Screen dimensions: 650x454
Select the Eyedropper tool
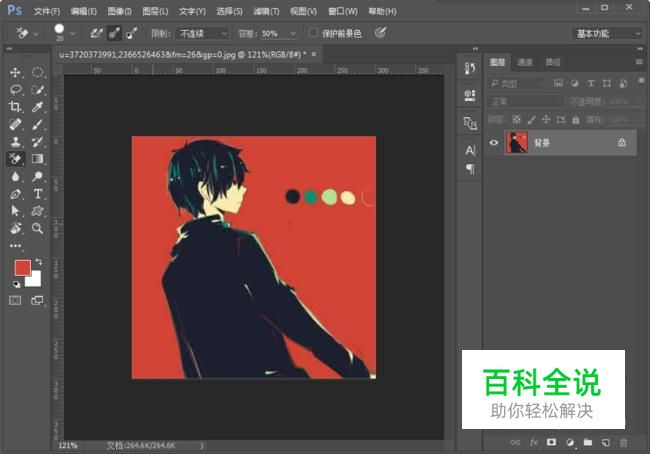click(37, 107)
